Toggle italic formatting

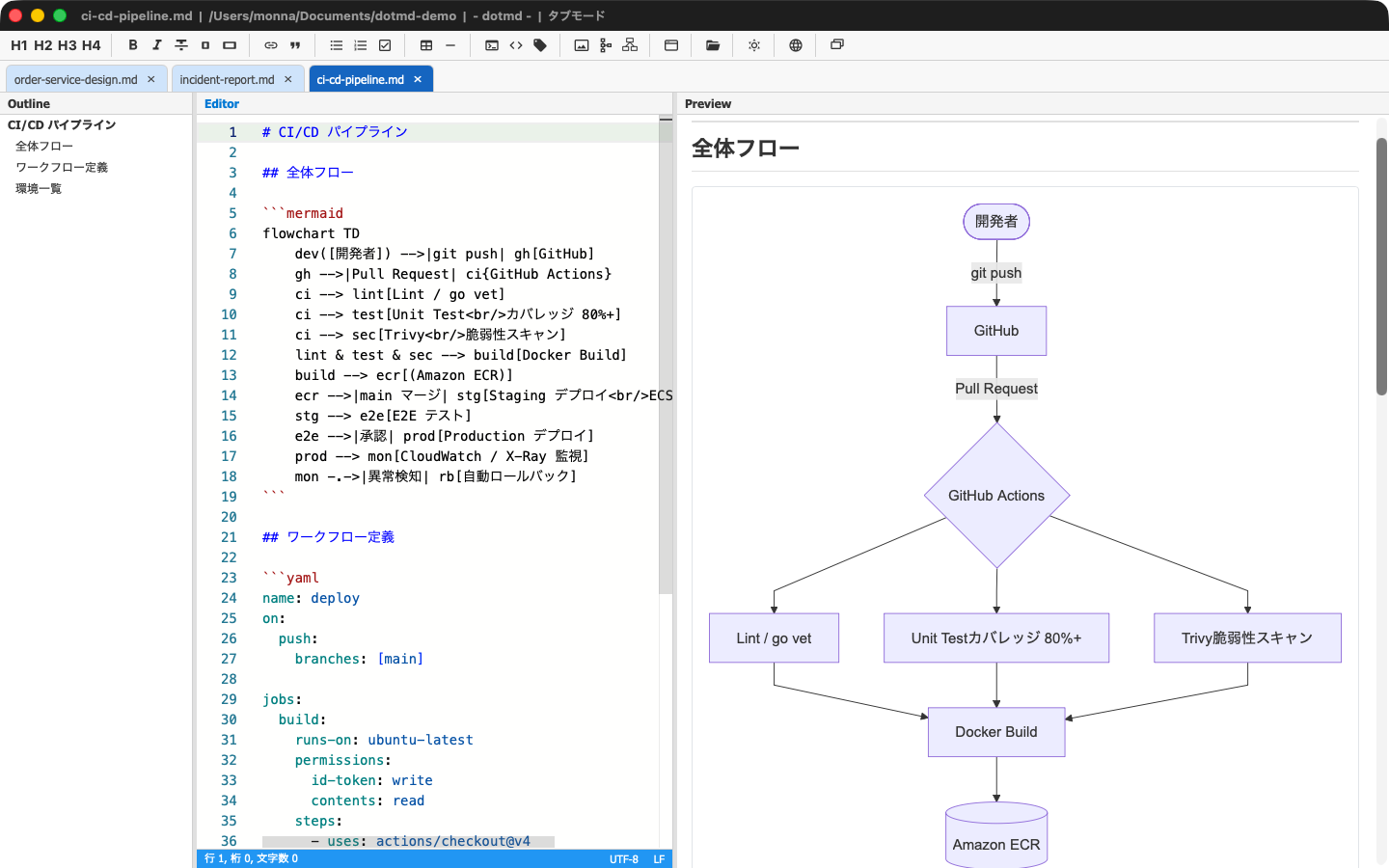[x=157, y=45]
